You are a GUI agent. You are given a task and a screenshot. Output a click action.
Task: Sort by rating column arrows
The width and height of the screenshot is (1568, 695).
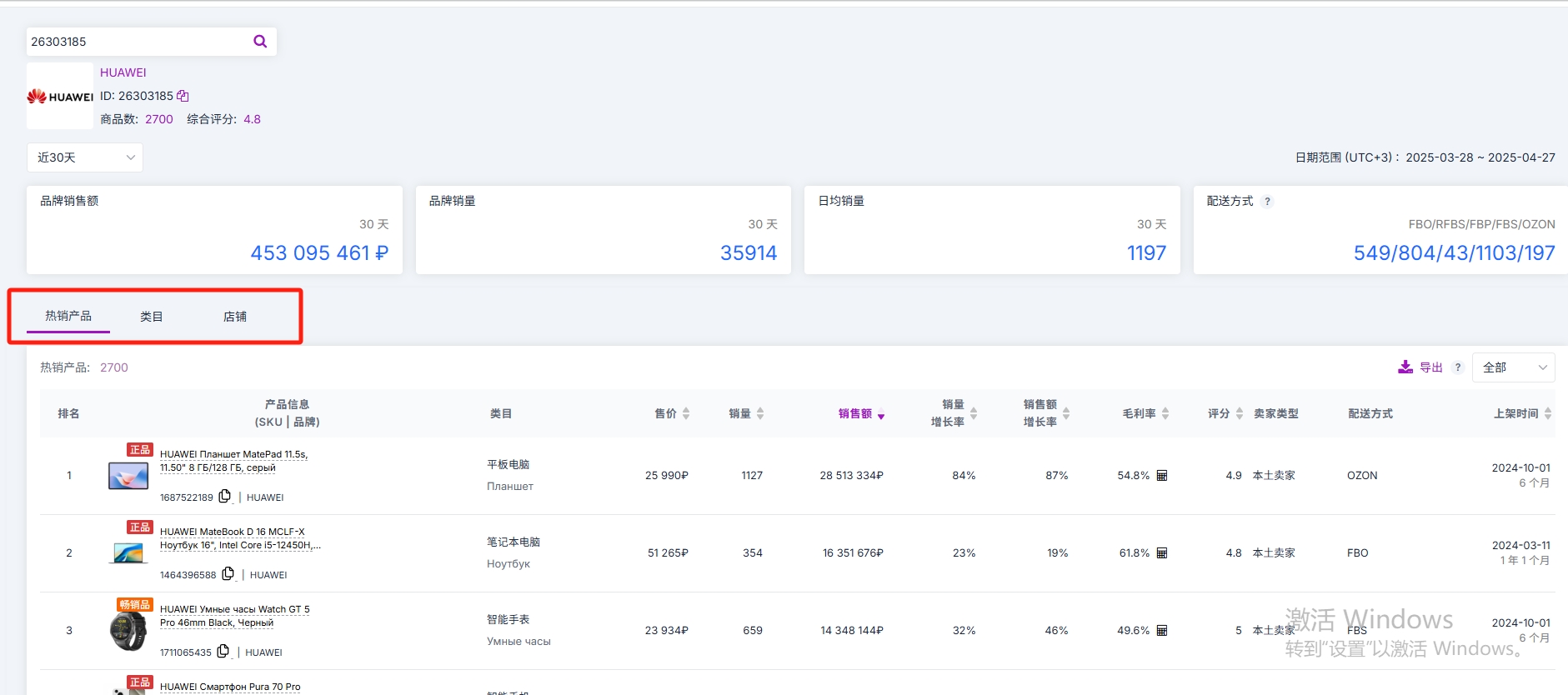click(x=1240, y=413)
